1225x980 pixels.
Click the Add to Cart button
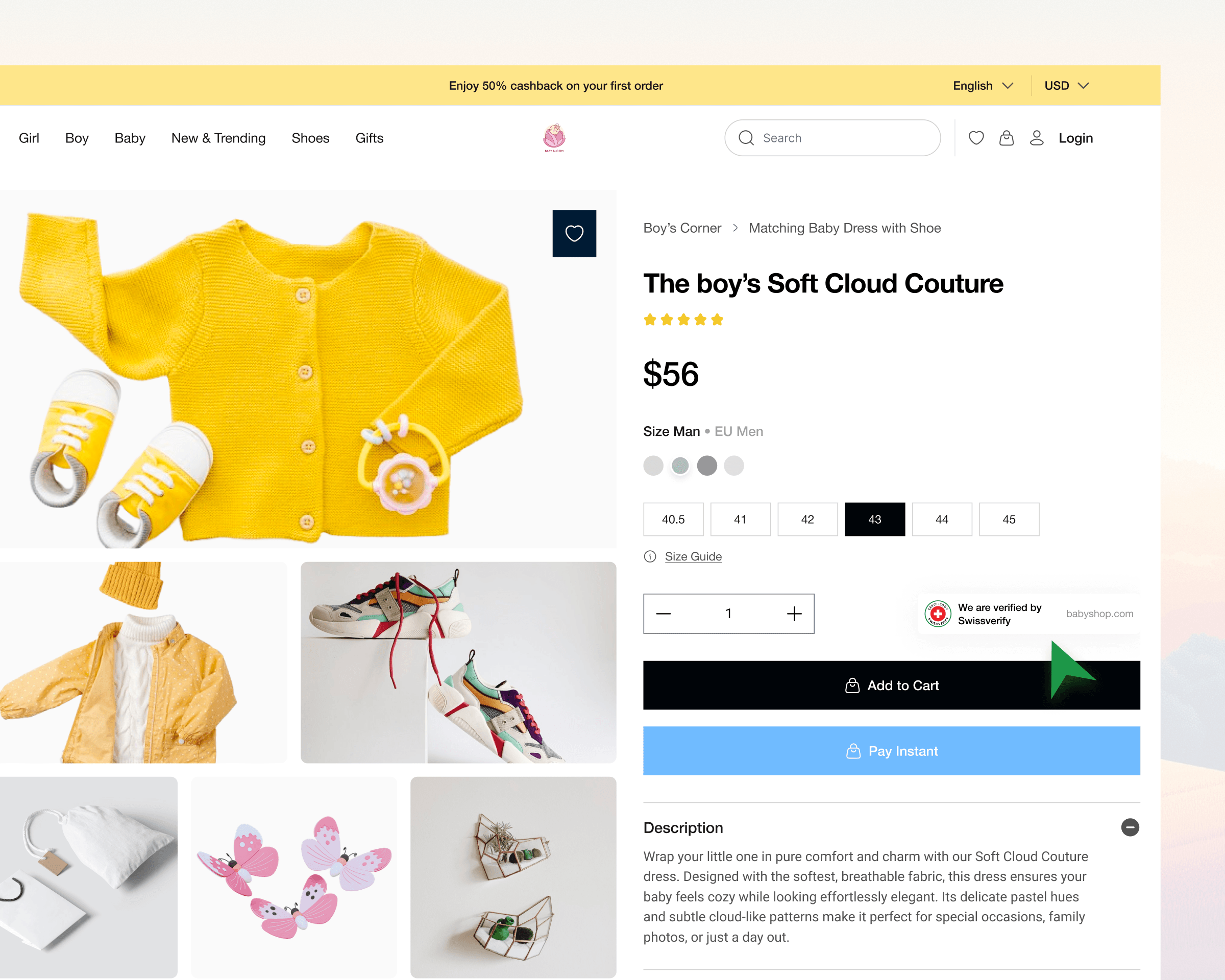tap(891, 685)
